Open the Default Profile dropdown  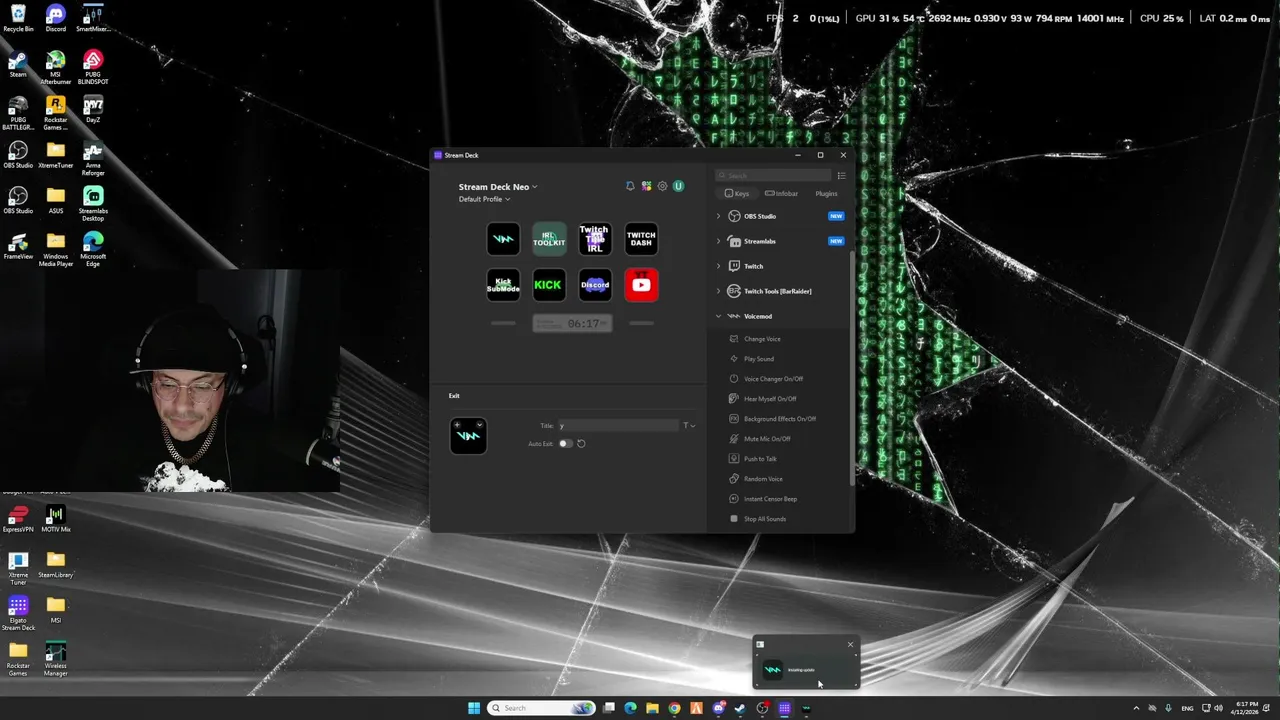click(x=484, y=199)
